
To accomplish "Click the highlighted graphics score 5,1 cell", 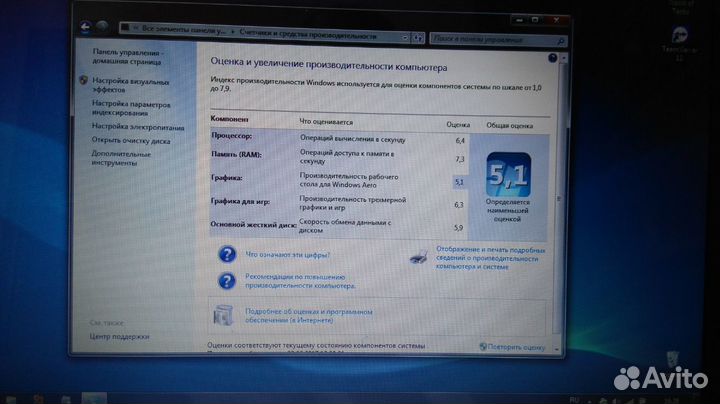I will point(459,182).
